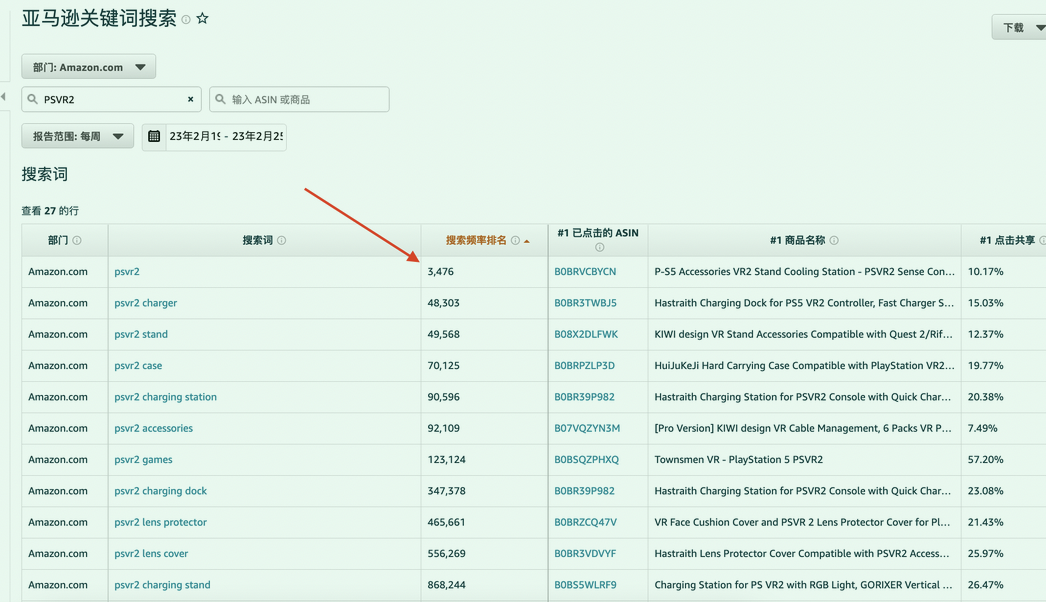Select the click share value 7.49%
This screenshot has height=602, width=1046.
(983, 428)
